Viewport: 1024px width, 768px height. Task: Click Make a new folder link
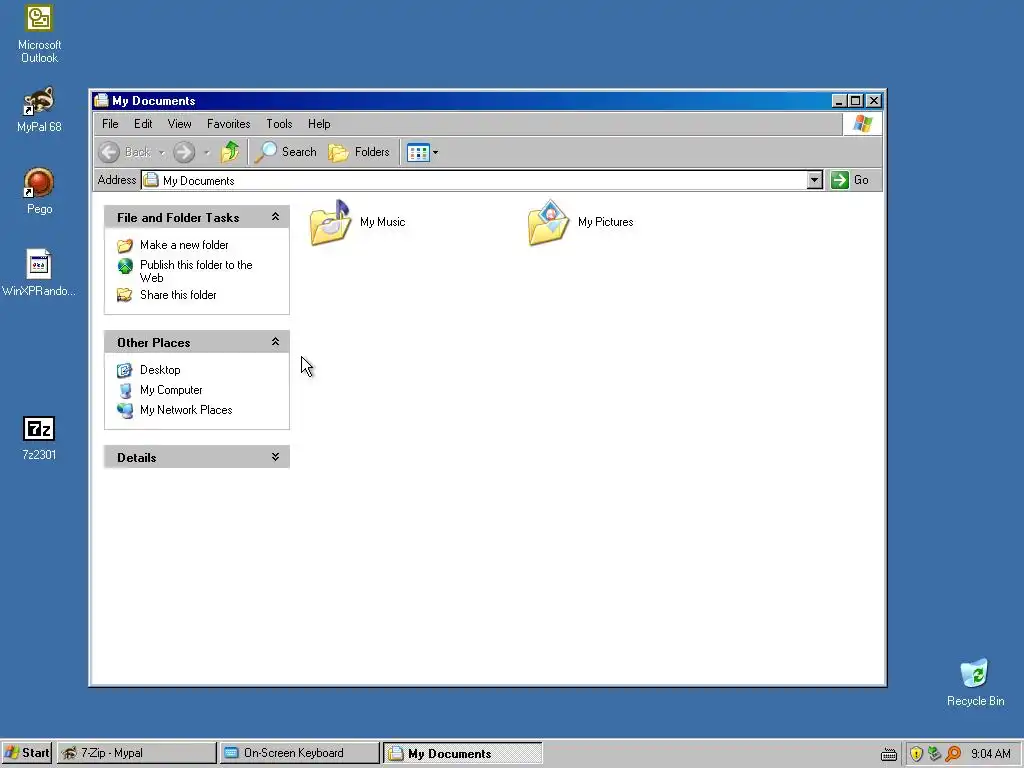(184, 245)
